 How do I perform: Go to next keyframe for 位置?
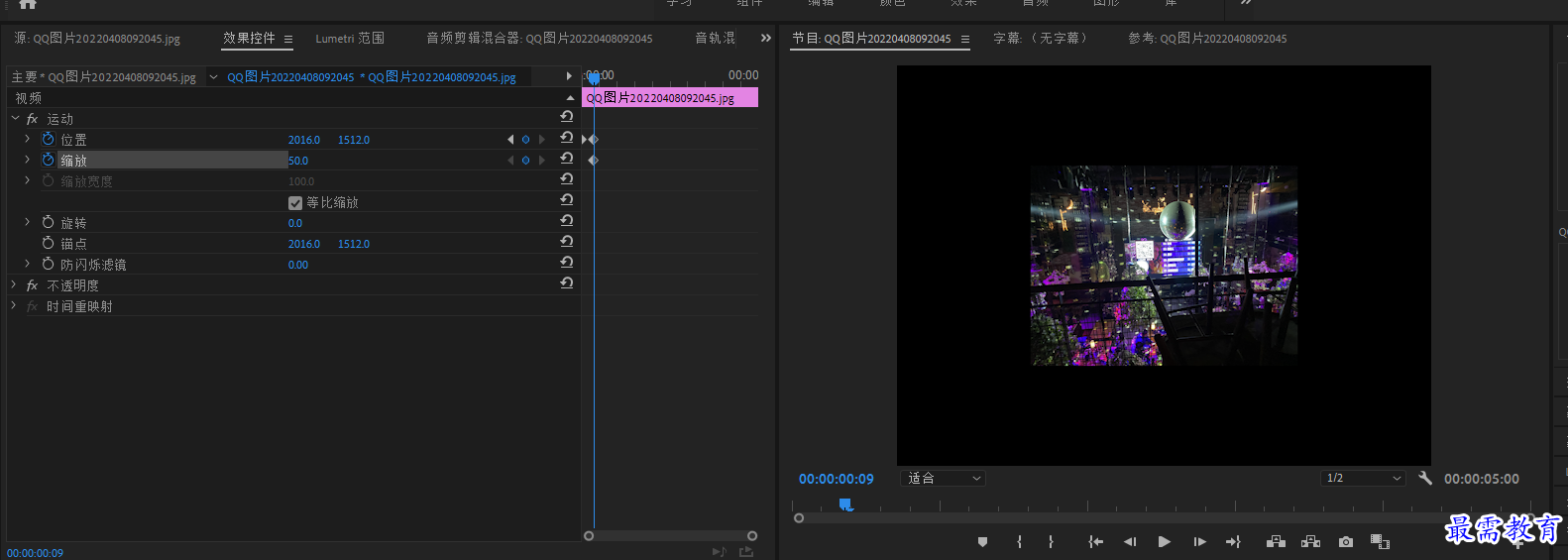[x=541, y=140]
